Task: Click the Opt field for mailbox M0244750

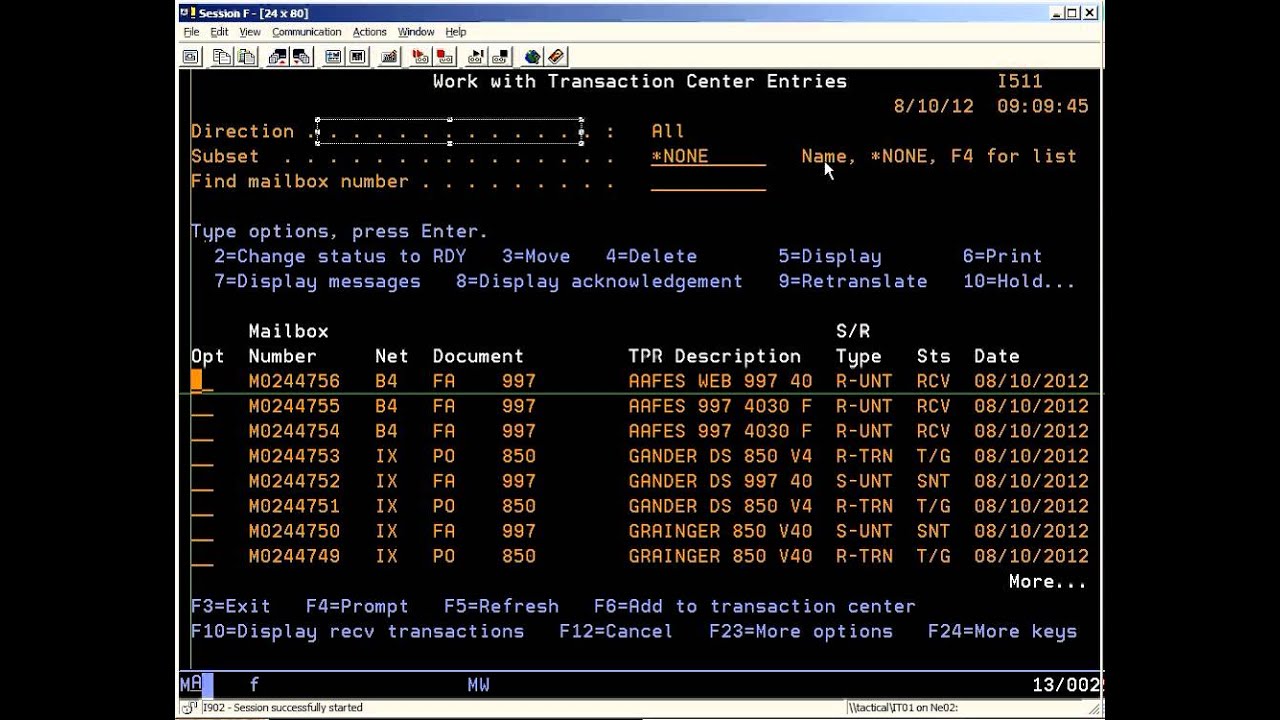Action: (x=202, y=532)
